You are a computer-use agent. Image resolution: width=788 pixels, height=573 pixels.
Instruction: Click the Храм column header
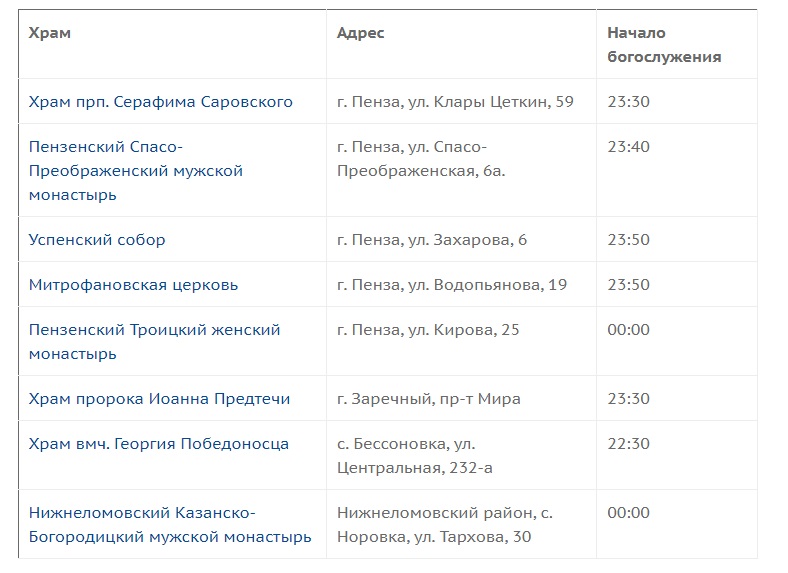49,33
